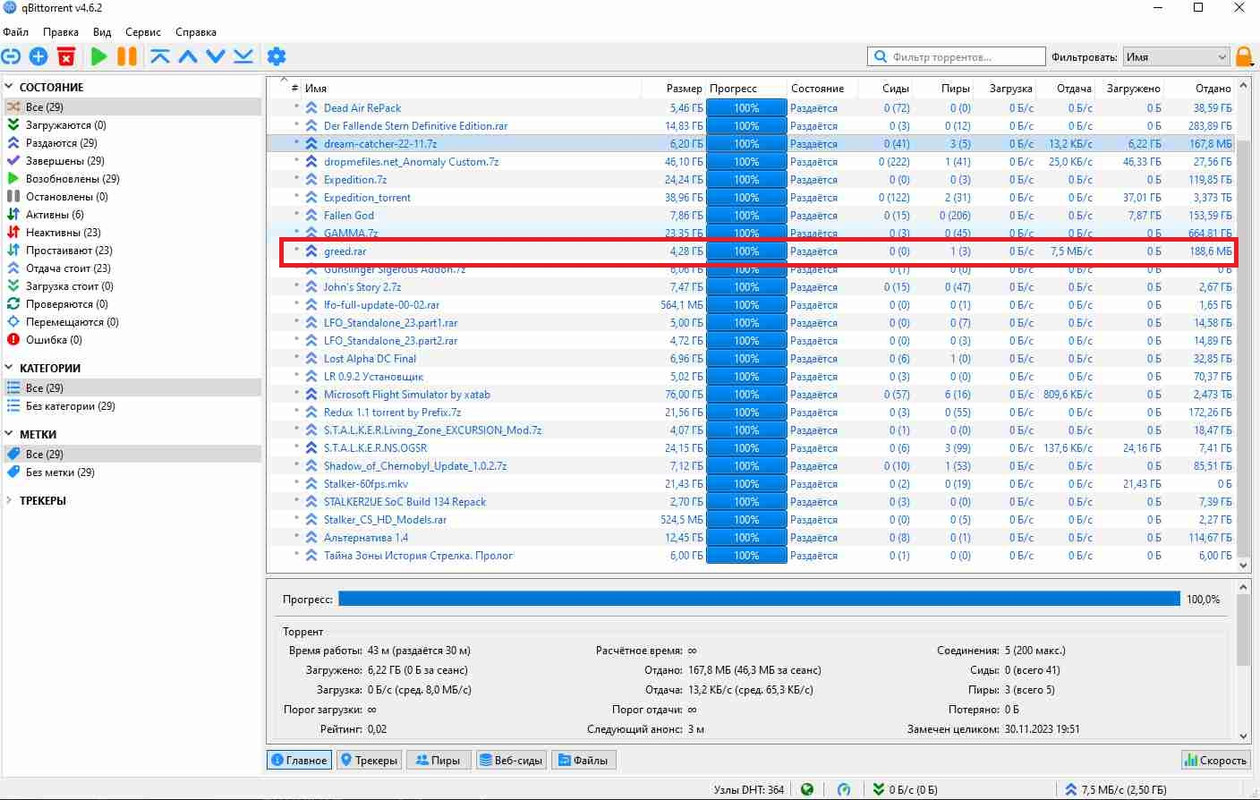Select the Раздаются (29) status filter
1260x800 pixels.
pyautogui.click(x=61, y=143)
